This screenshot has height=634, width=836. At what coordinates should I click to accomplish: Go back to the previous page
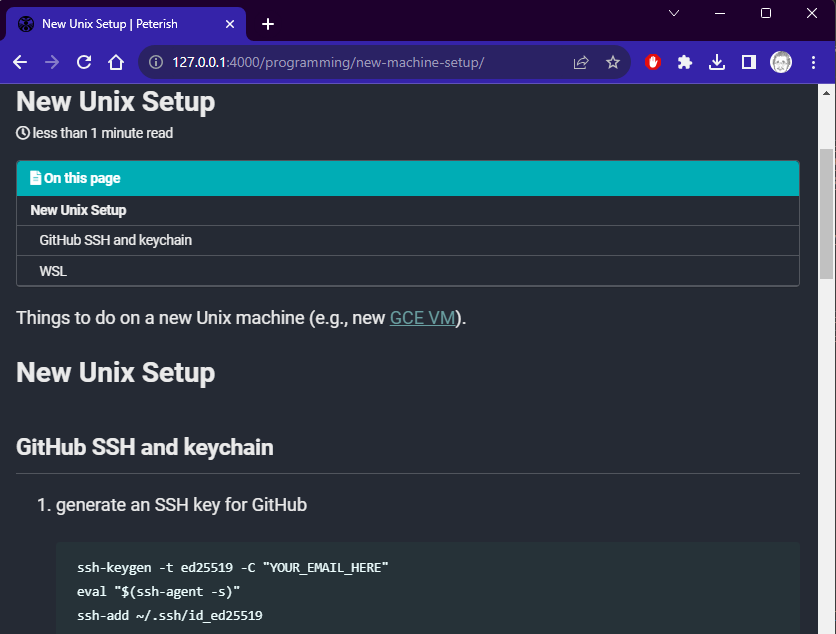(x=20, y=62)
